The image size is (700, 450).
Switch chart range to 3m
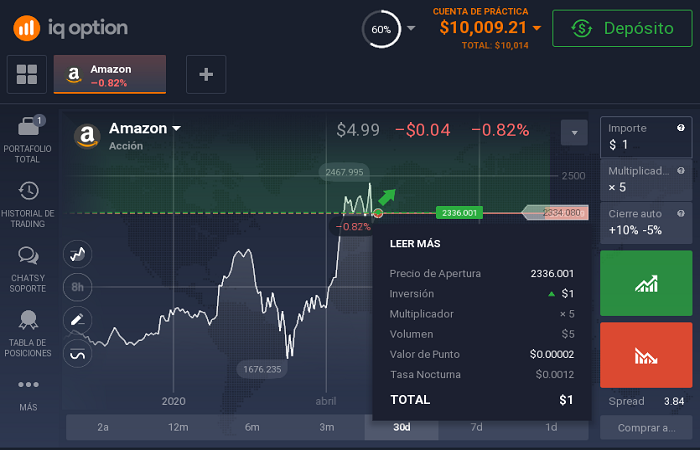pyautogui.click(x=327, y=427)
